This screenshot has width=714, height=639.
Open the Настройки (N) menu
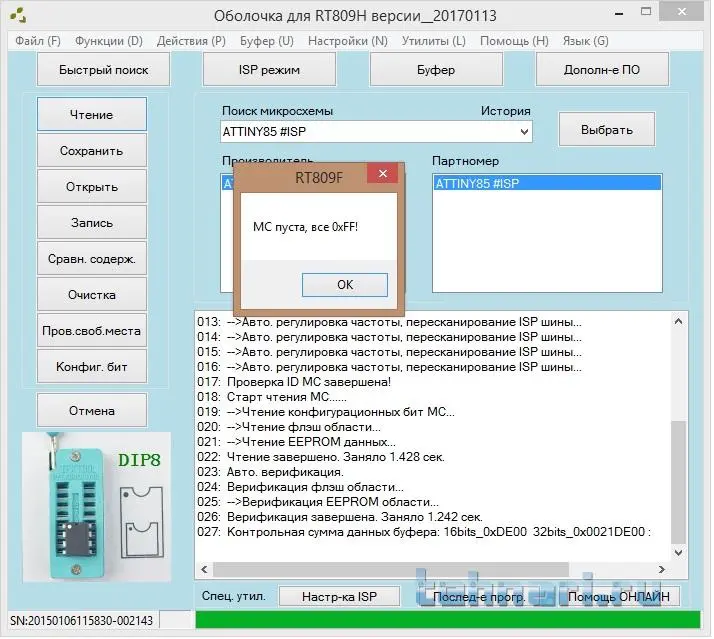click(347, 41)
